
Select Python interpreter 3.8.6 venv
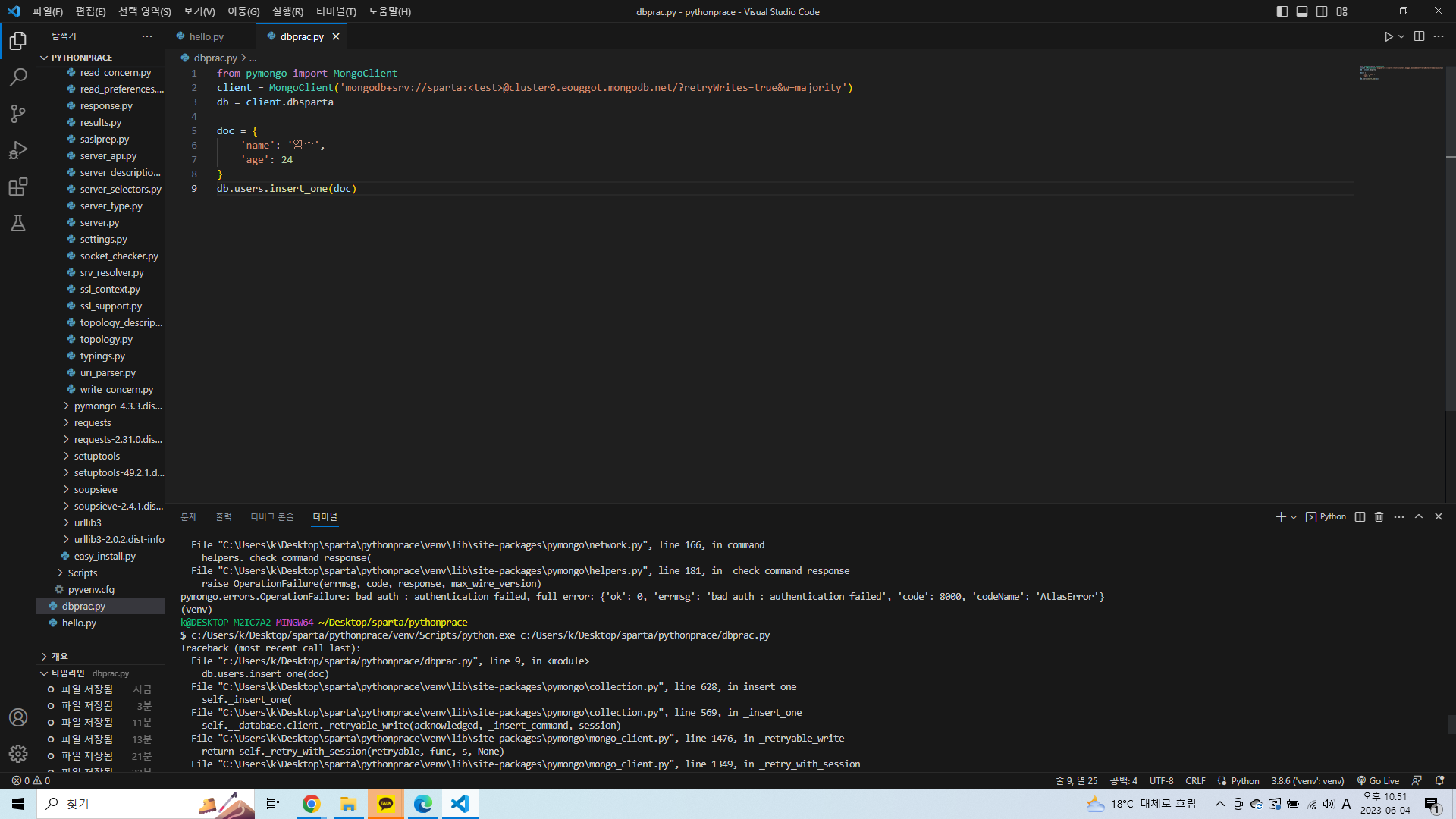coord(1307,780)
